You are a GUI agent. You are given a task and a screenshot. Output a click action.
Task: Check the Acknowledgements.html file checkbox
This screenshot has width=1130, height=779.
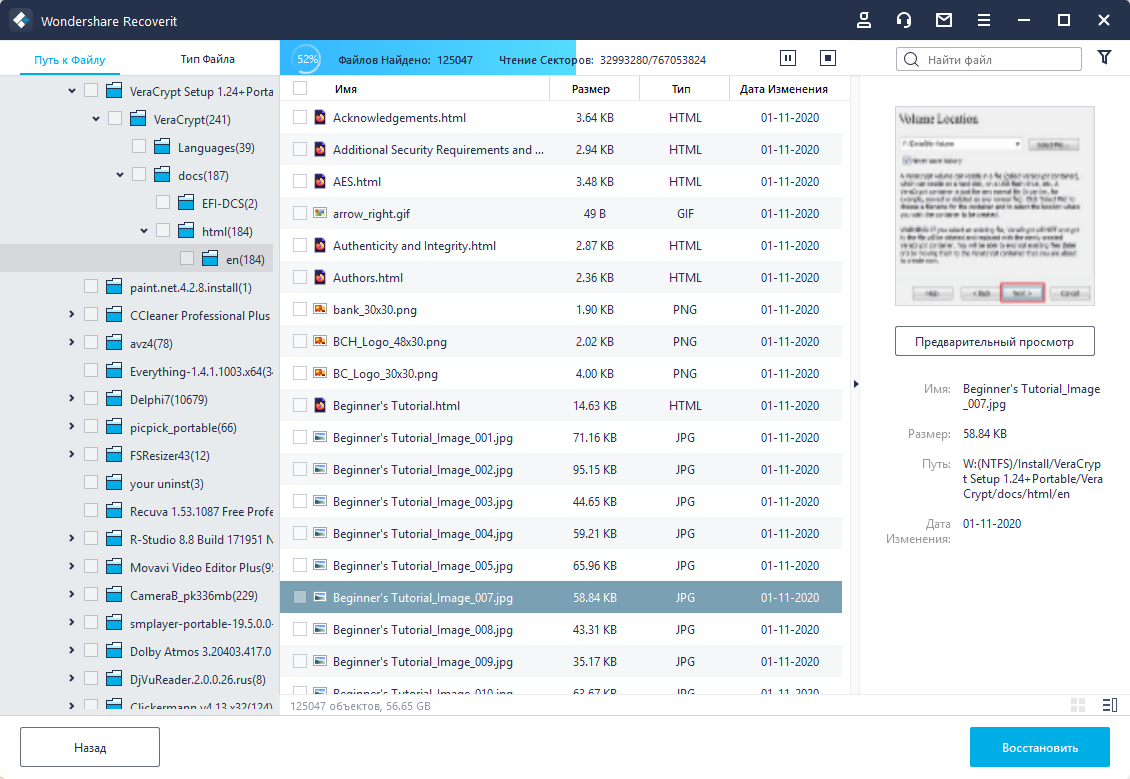300,117
